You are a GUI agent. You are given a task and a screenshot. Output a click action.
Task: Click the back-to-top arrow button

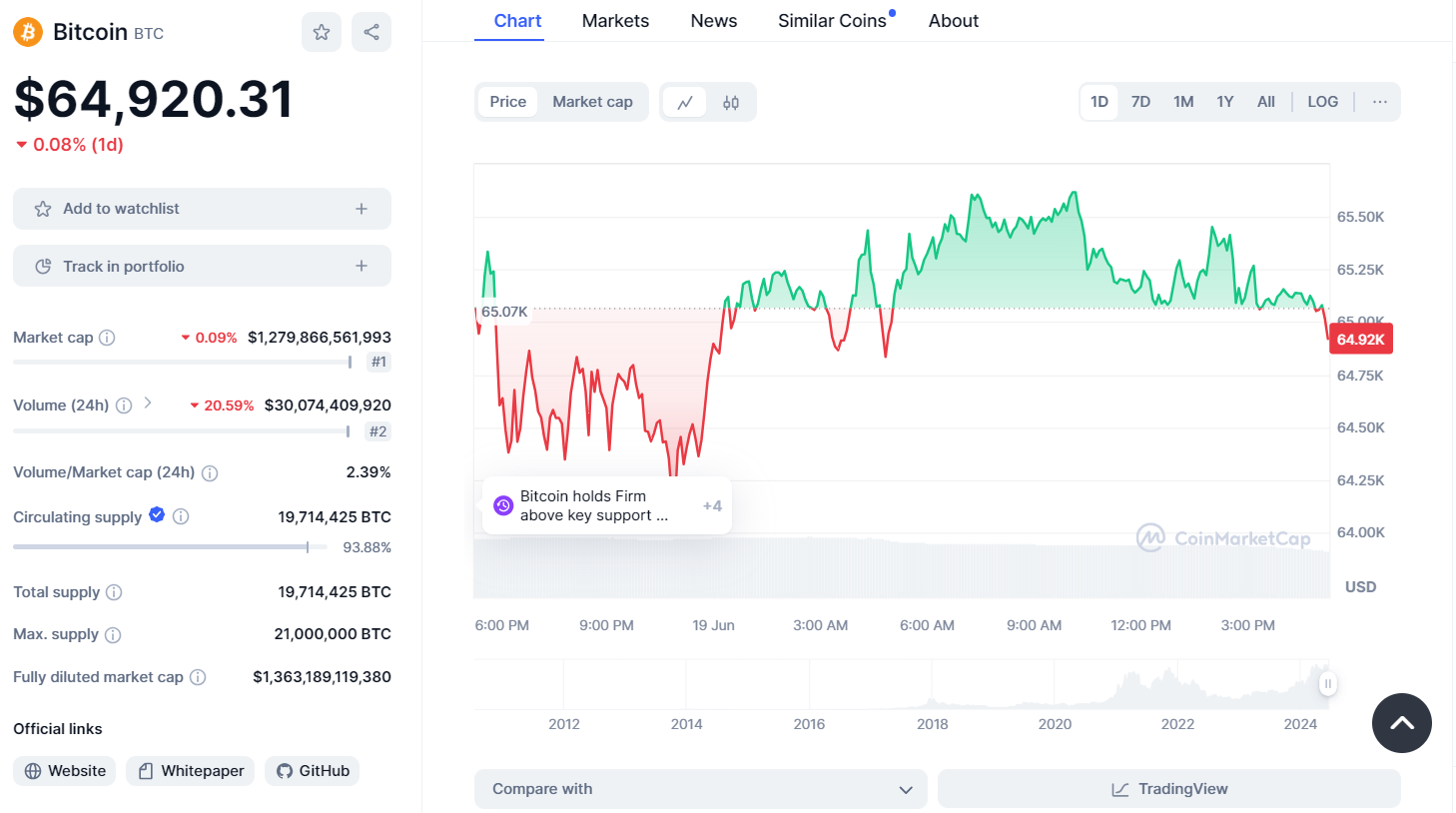point(1401,723)
